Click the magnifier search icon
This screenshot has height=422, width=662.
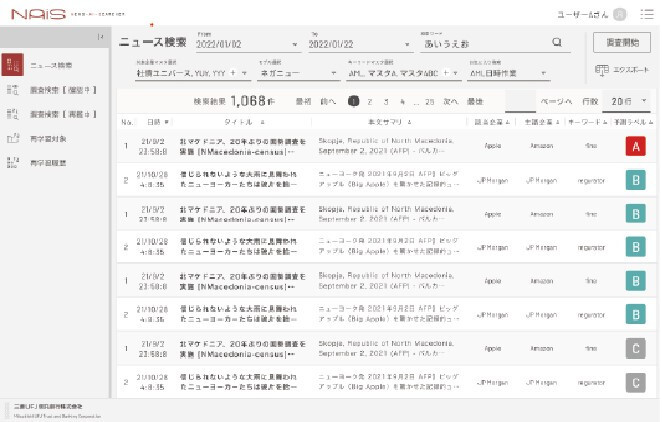(557, 42)
